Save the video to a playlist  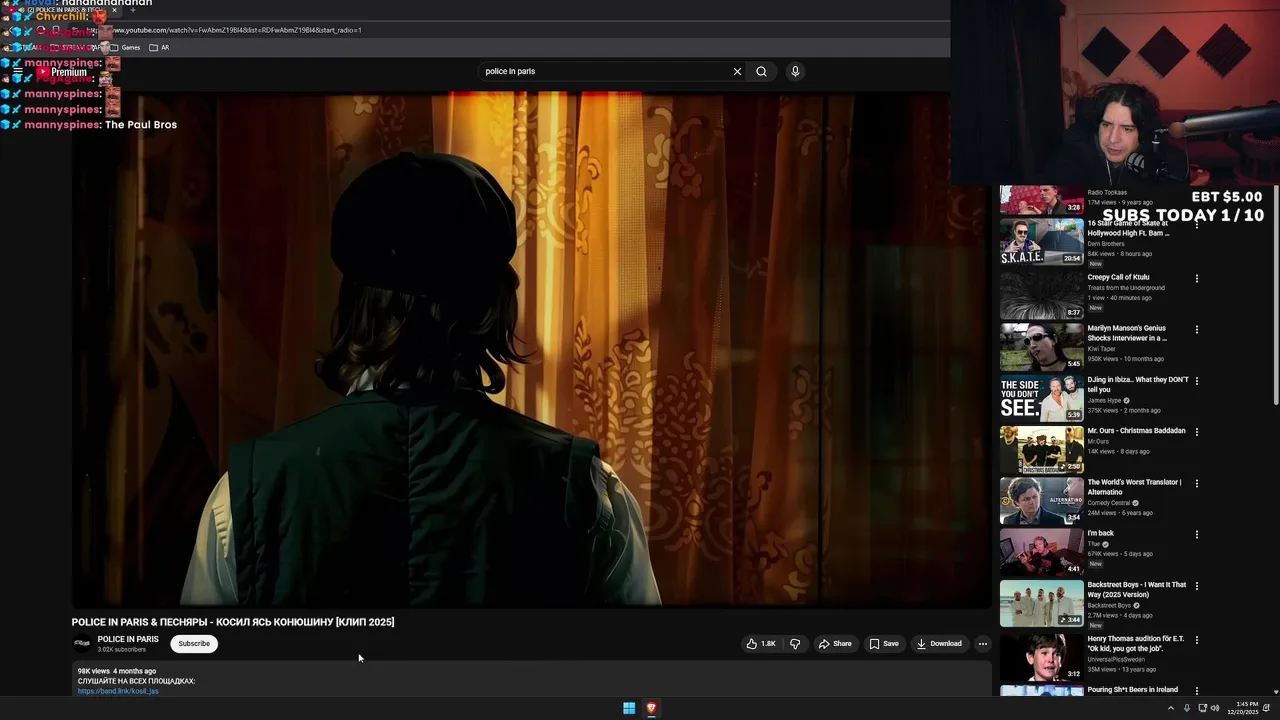click(884, 644)
